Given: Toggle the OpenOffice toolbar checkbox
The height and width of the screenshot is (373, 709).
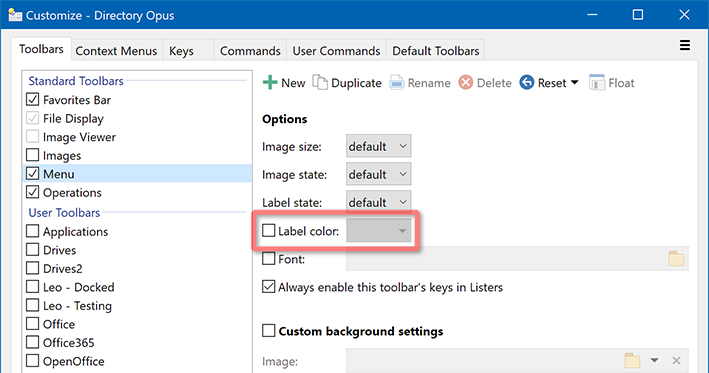Looking at the screenshot, I should pos(33,361).
